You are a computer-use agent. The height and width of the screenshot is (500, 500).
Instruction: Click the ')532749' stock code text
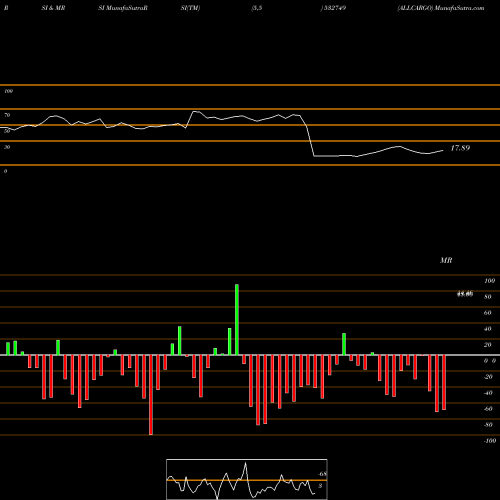pyautogui.click(x=333, y=8)
